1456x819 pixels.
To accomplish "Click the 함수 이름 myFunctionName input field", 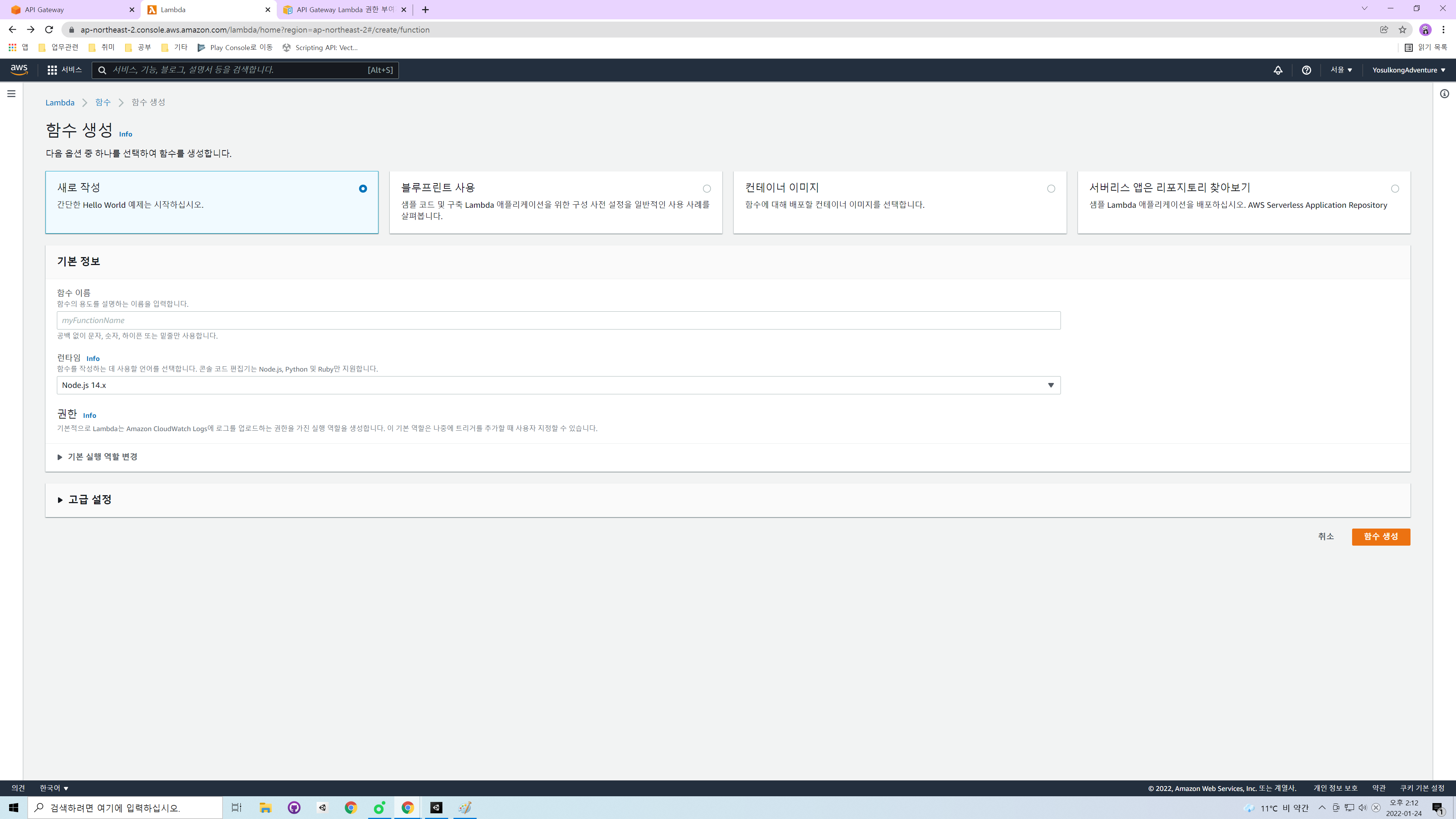I will [x=559, y=320].
